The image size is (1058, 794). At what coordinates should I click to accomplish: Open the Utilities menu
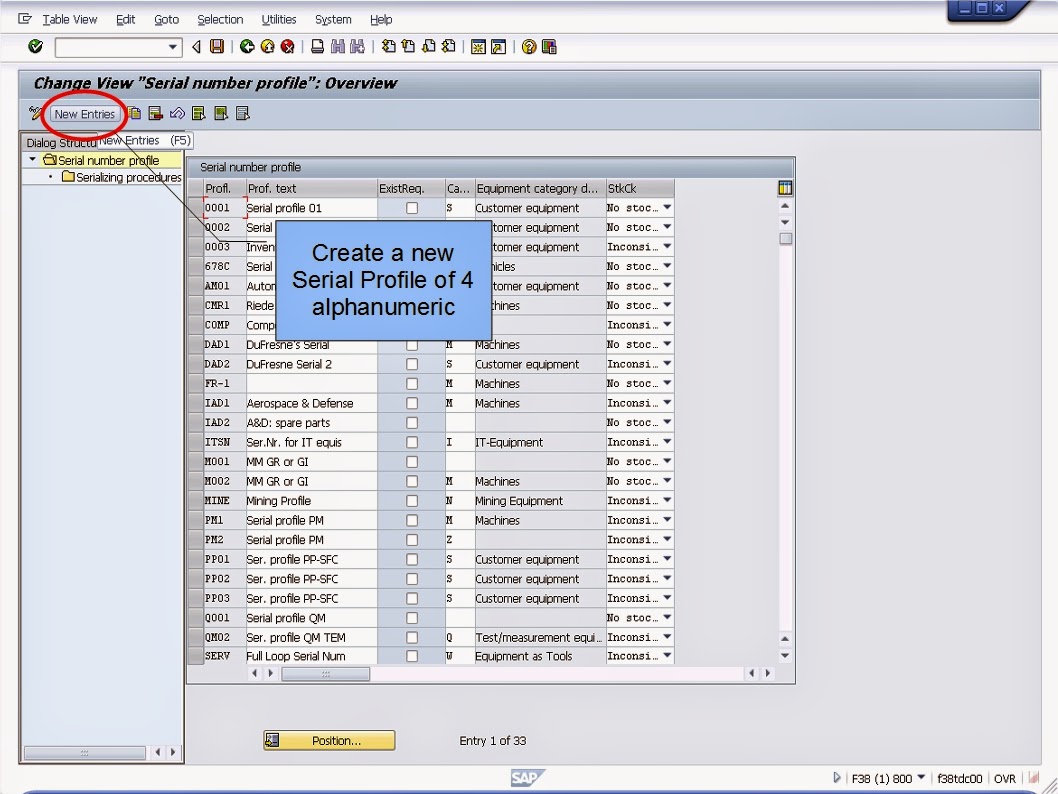click(x=279, y=19)
